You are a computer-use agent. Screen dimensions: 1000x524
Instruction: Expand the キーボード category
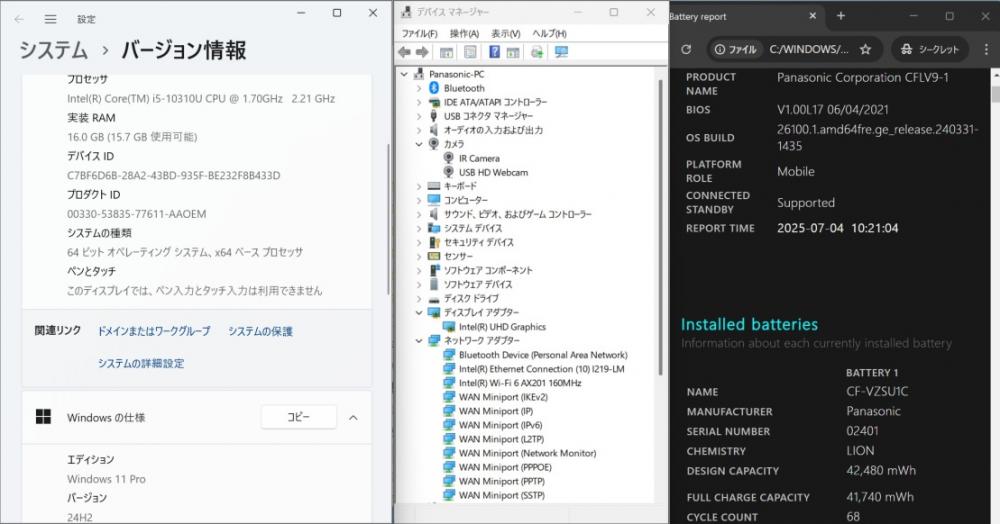(419, 186)
